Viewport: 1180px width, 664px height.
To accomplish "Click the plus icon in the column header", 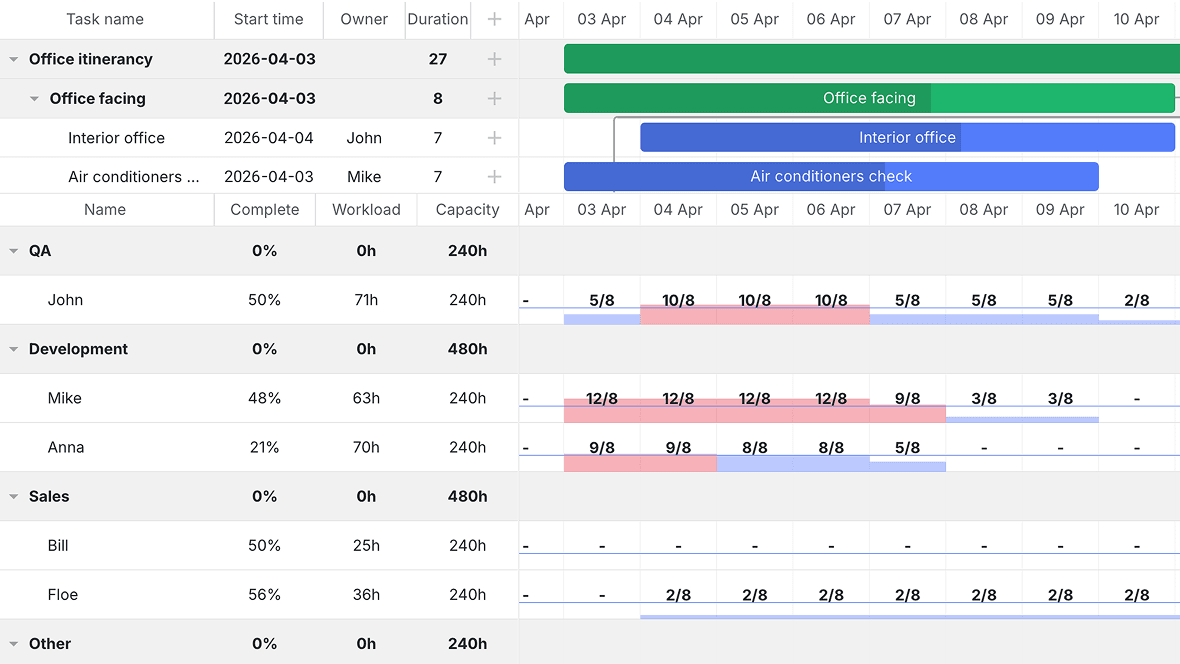I will (494, 20).
